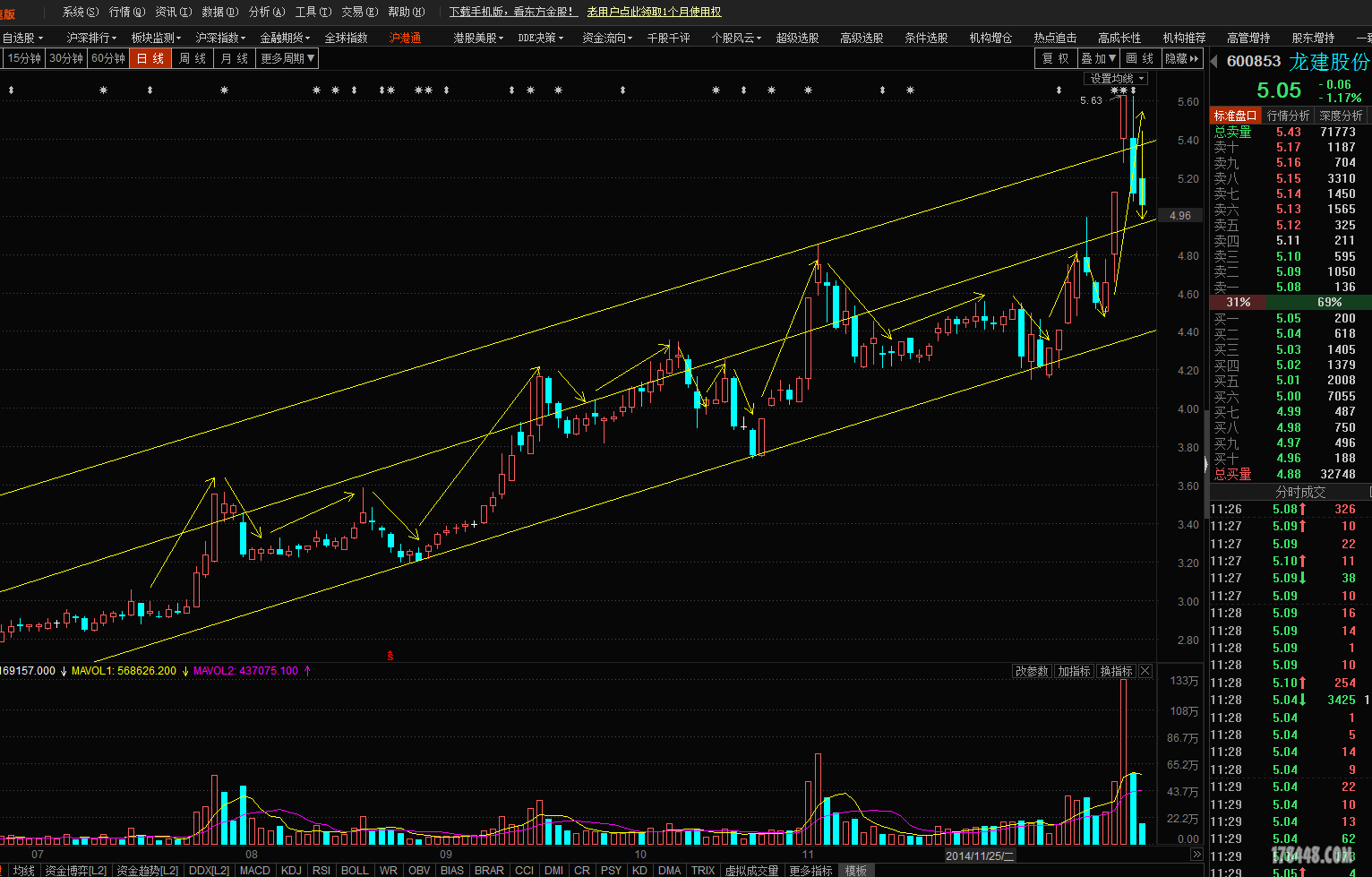Follow the 下载手机版 promotional link
The image size is (1372, 877).
(x=512, y=12)
